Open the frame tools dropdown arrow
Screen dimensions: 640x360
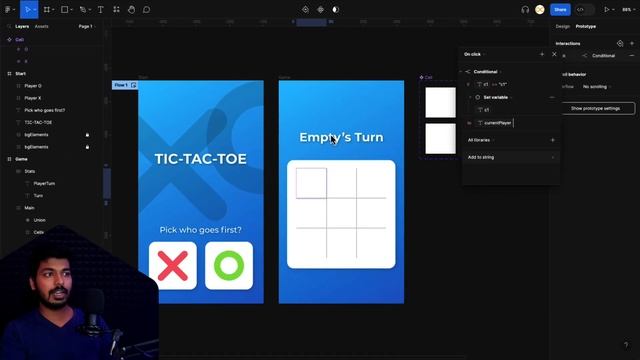point(53,10)
